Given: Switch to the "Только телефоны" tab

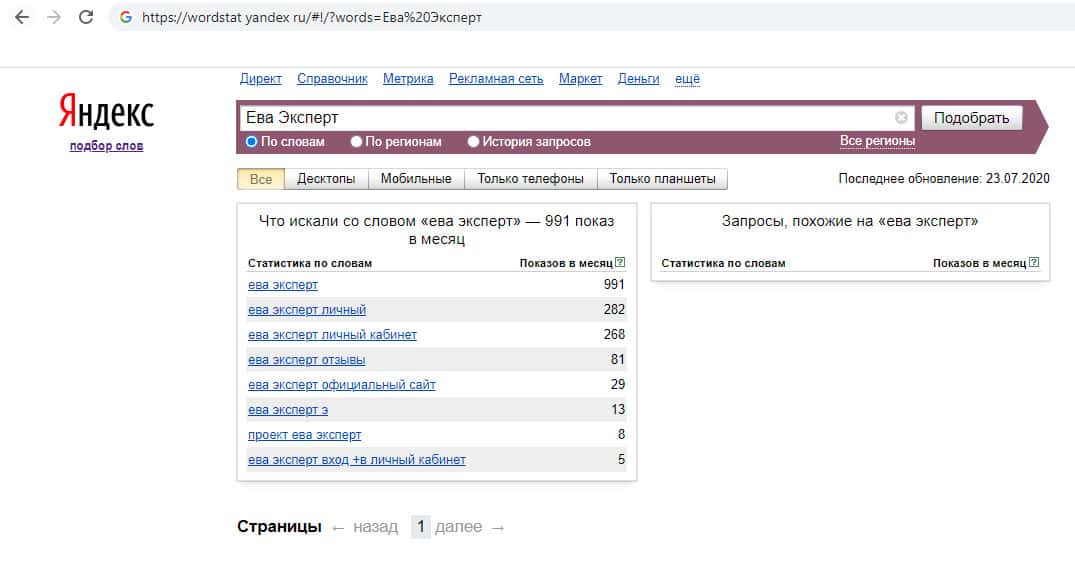Looking at the screenshot, I should [531, 179].
